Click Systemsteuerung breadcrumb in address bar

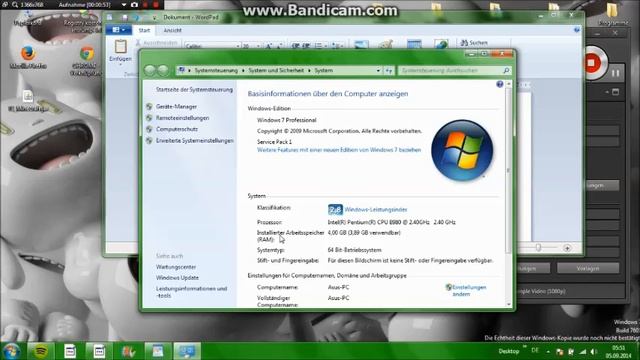point(216,70)
